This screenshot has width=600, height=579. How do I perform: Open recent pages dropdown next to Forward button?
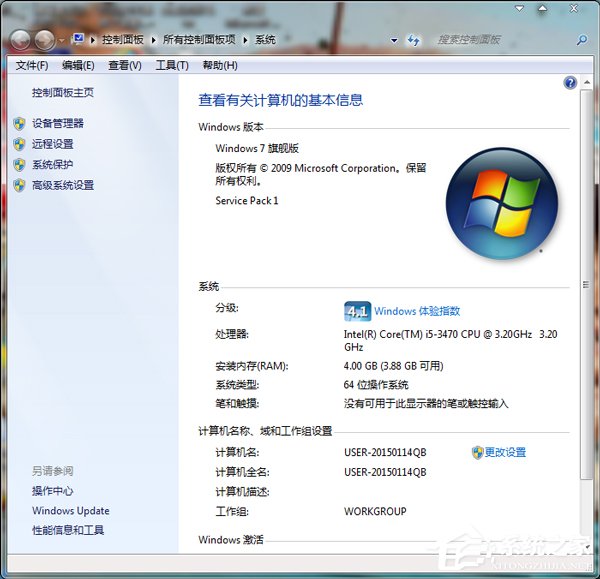(x=61, y=40)
